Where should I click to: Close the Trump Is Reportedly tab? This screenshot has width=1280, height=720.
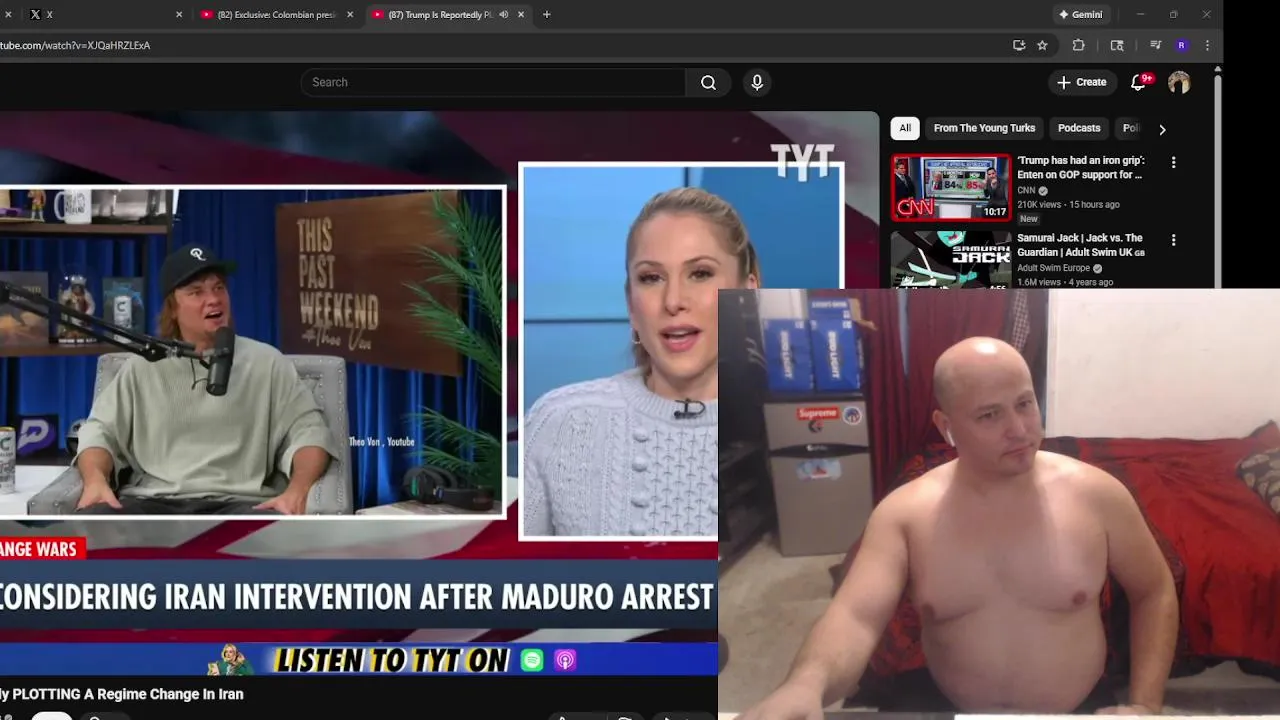pyautogui.click(x=521, y=14)
